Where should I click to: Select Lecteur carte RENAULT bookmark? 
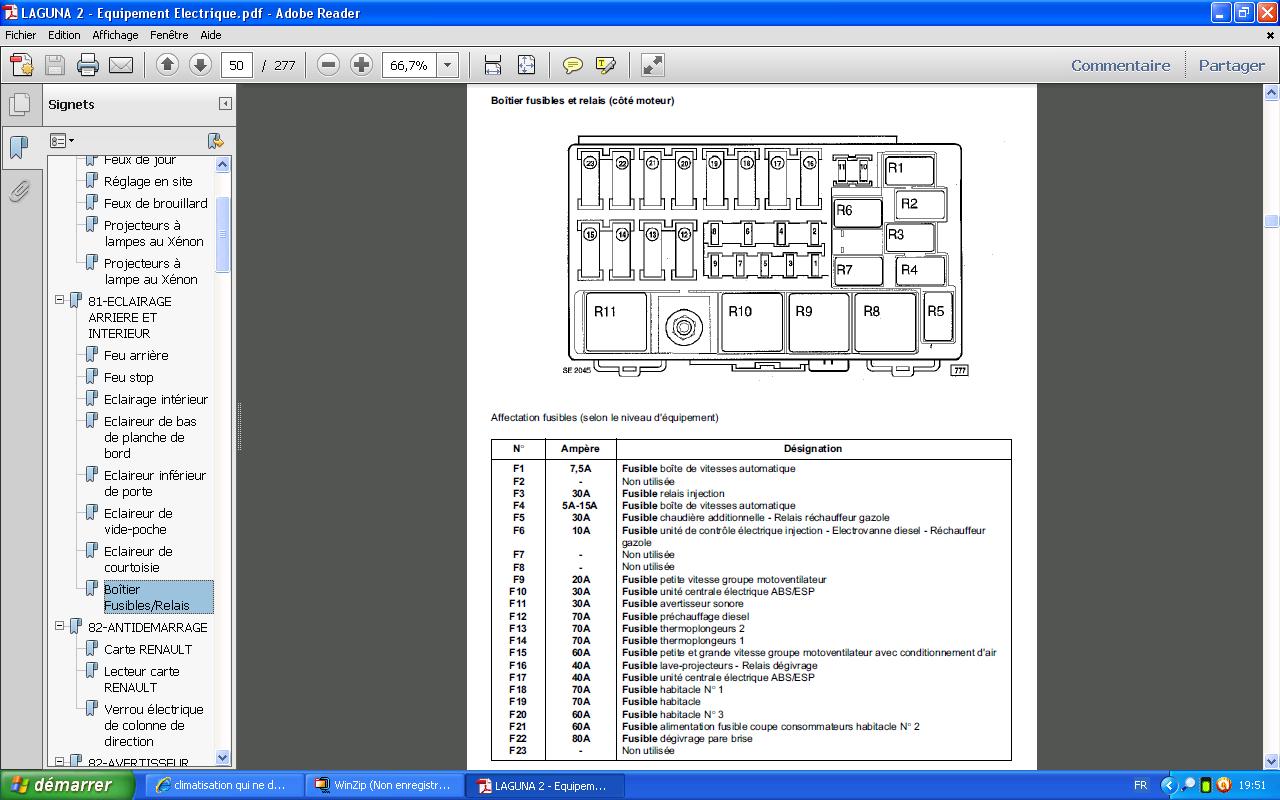[x=142, y=679]
